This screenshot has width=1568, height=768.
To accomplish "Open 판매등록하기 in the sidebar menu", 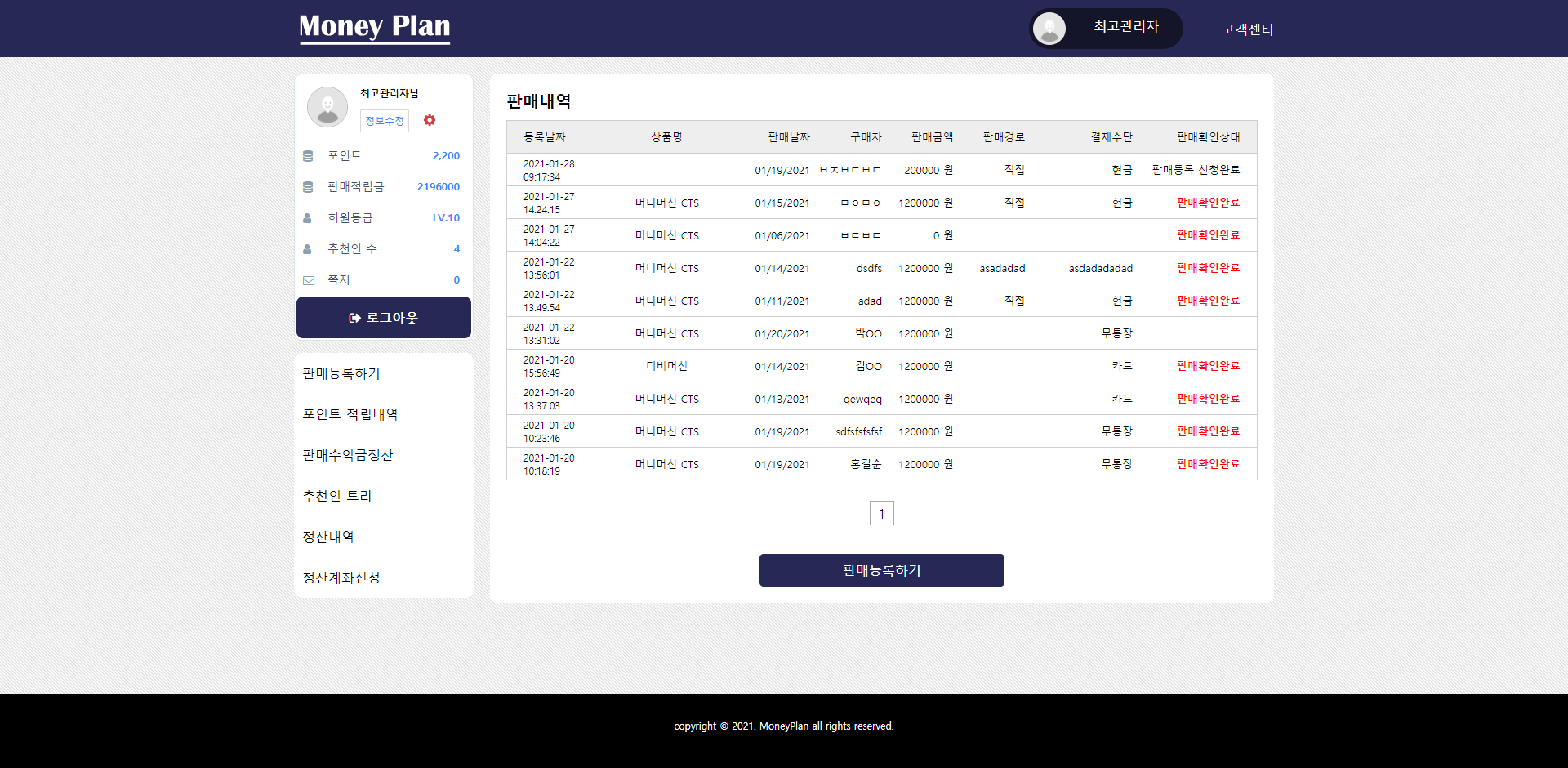I will 341,373.
